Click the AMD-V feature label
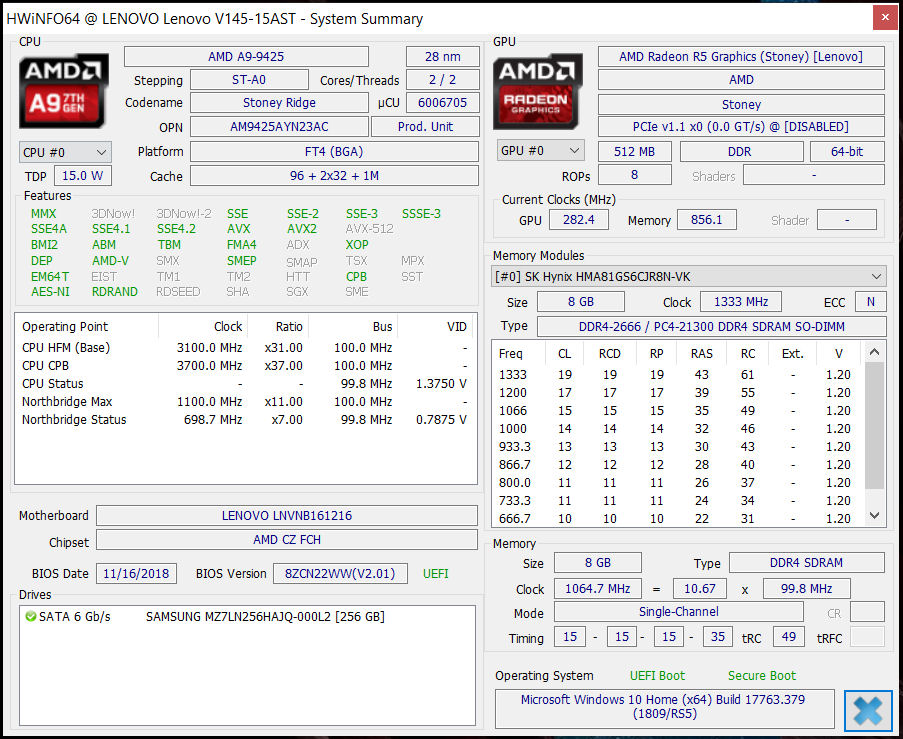 (x=110, y=260)
